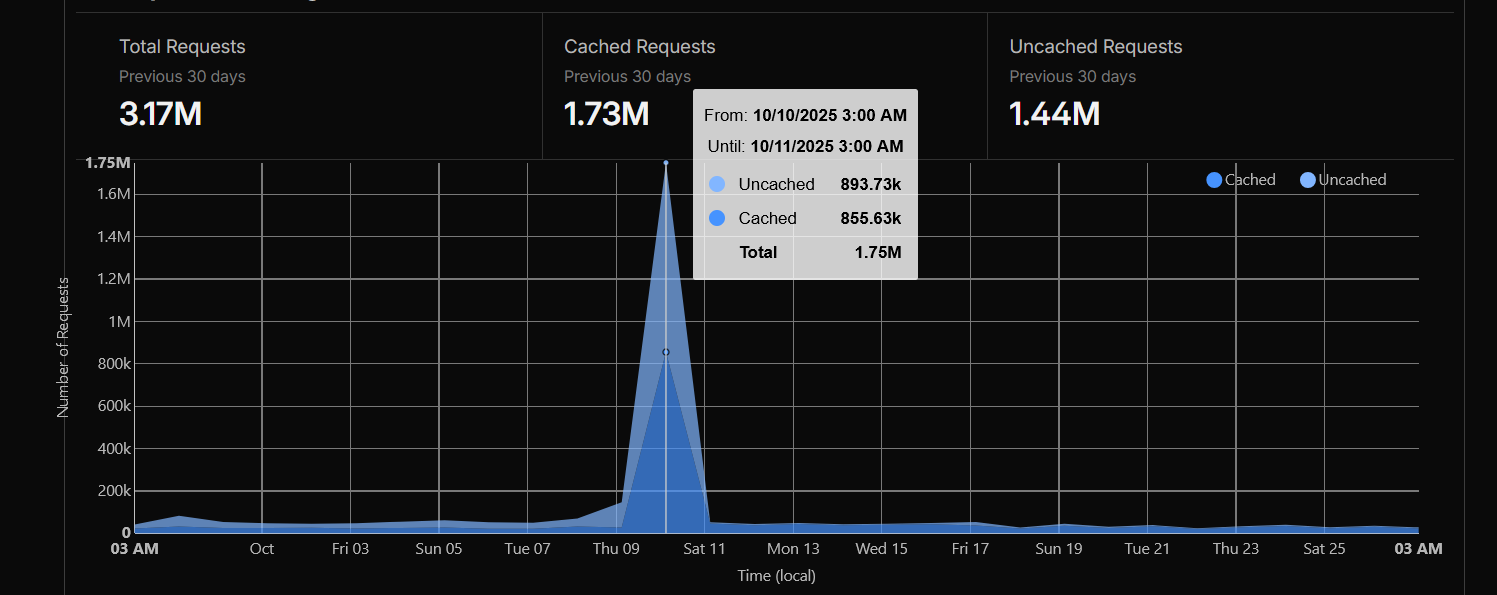Click the Time (local) axis title
The width and height of the screenshot is (1497, 595).
(776, 576)
